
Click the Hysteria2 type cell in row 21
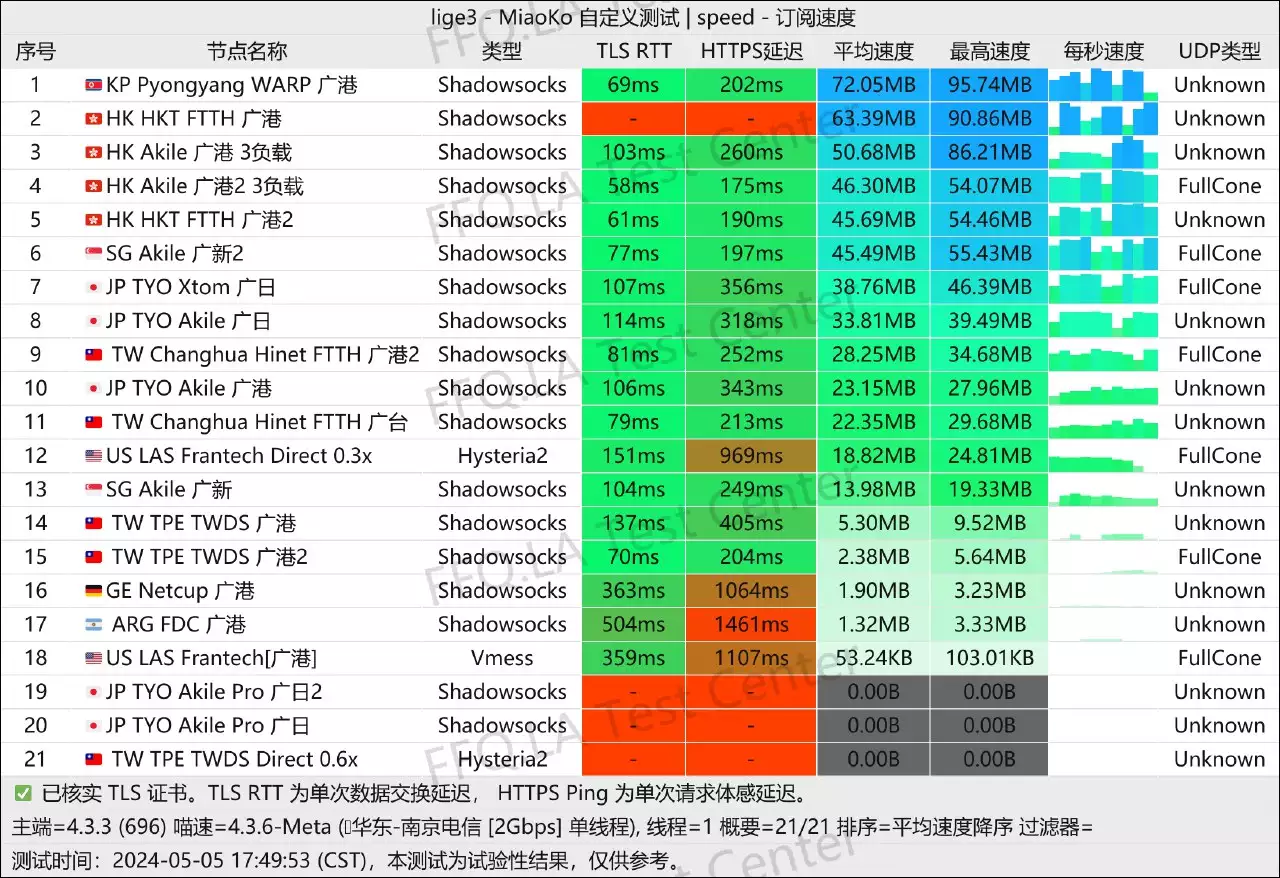pos(502,760)
